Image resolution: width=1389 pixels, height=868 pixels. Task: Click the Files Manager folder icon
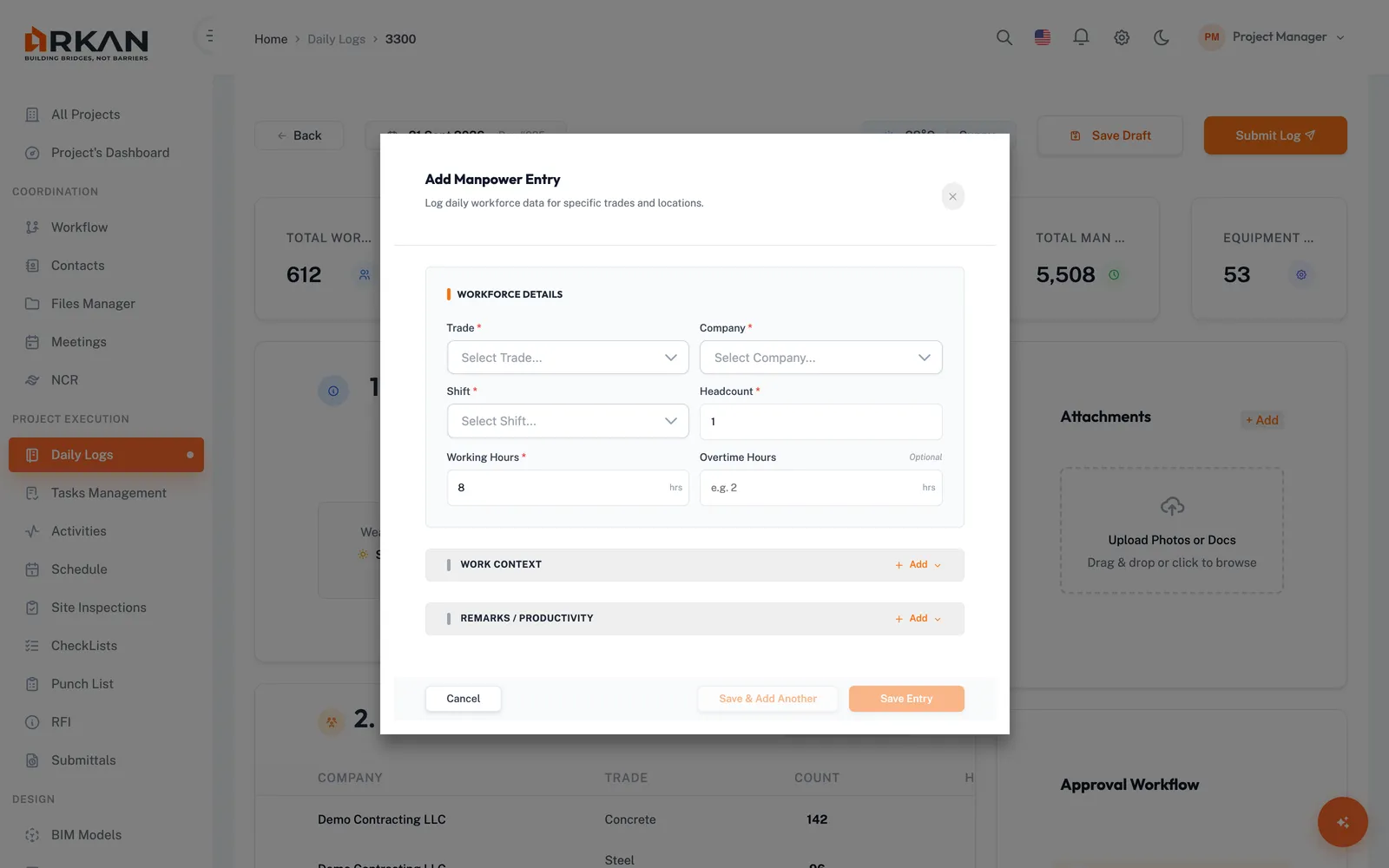pyautogui.click(x=32, y=304)
